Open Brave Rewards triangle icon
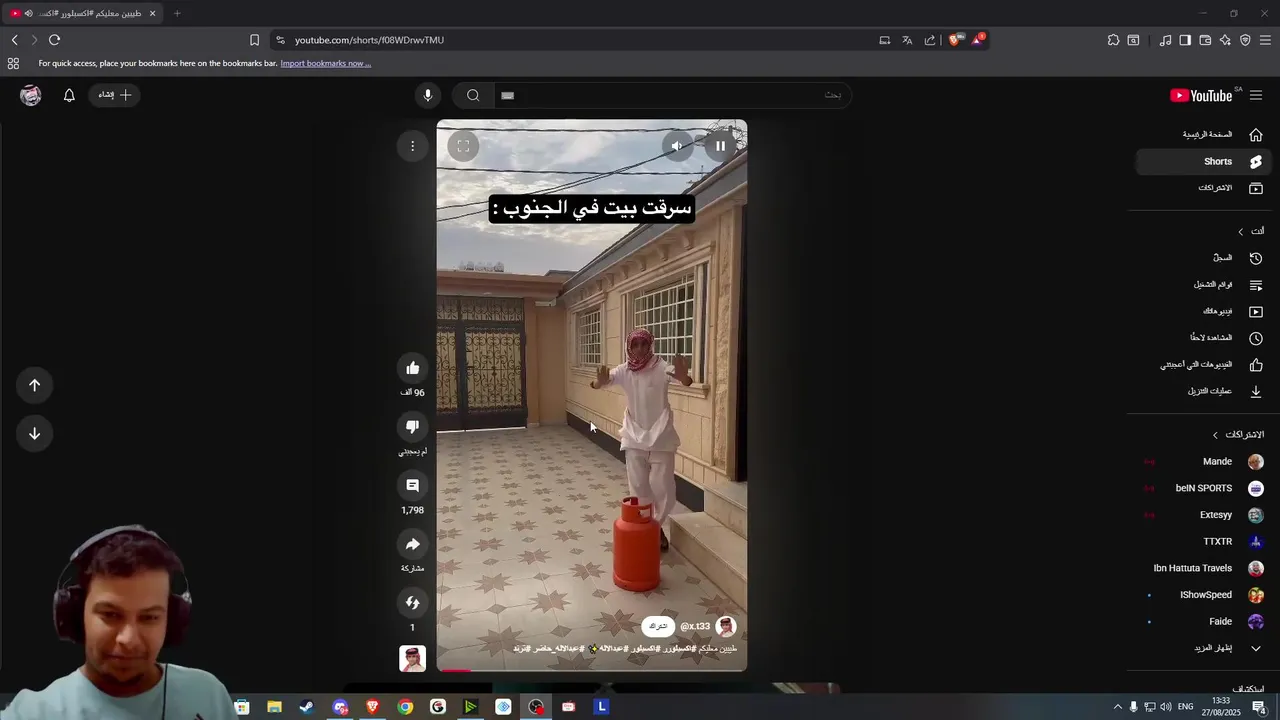 tap(978, 40)
